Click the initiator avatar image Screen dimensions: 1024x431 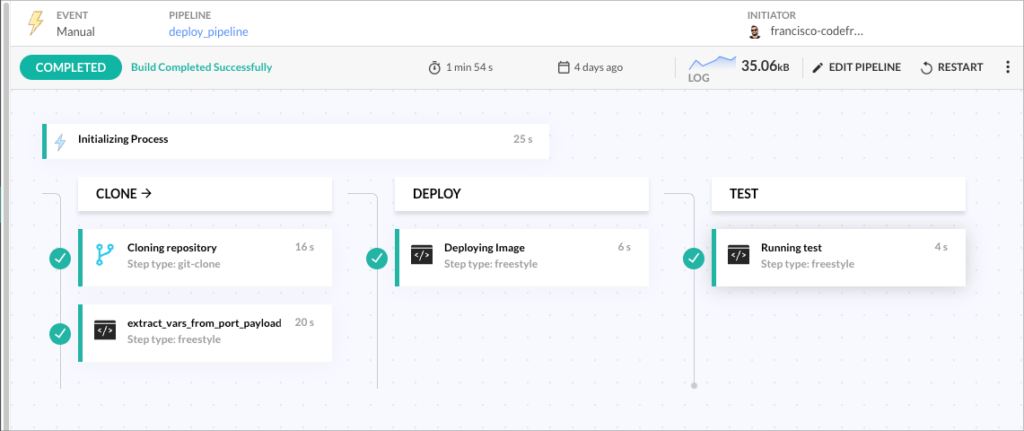pos(755,32)
